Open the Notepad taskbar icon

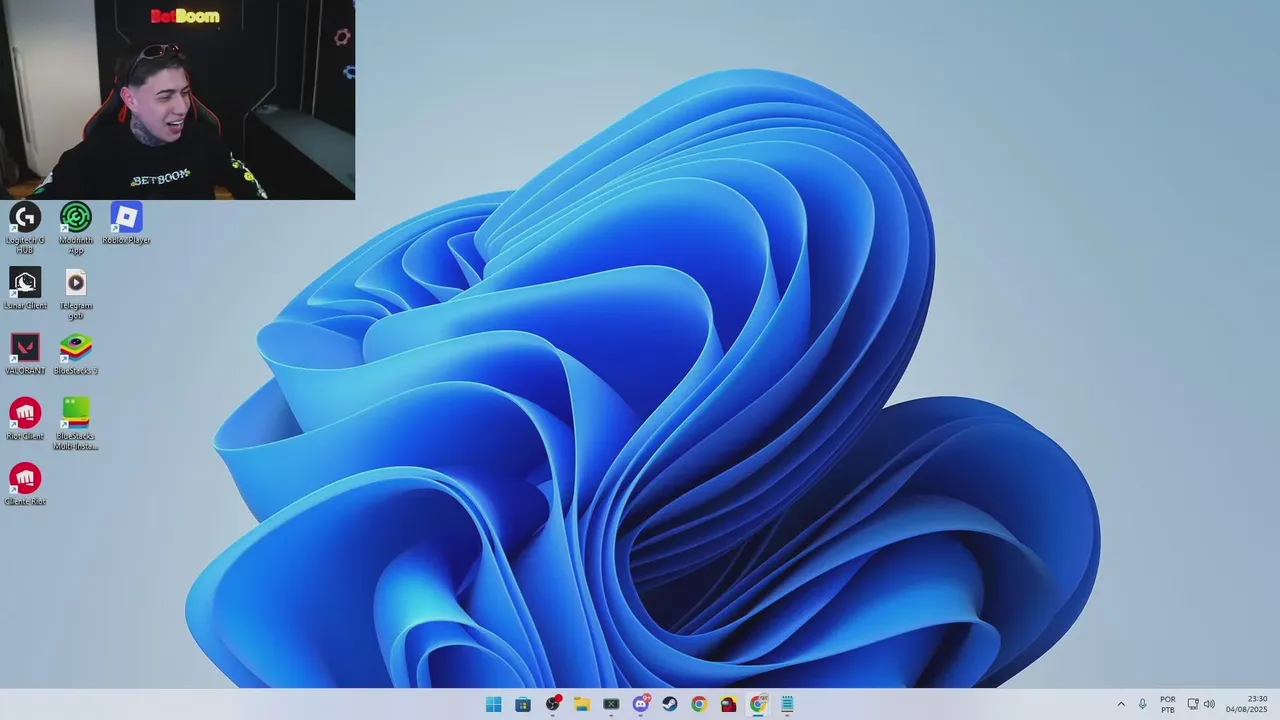coord(788,704)
